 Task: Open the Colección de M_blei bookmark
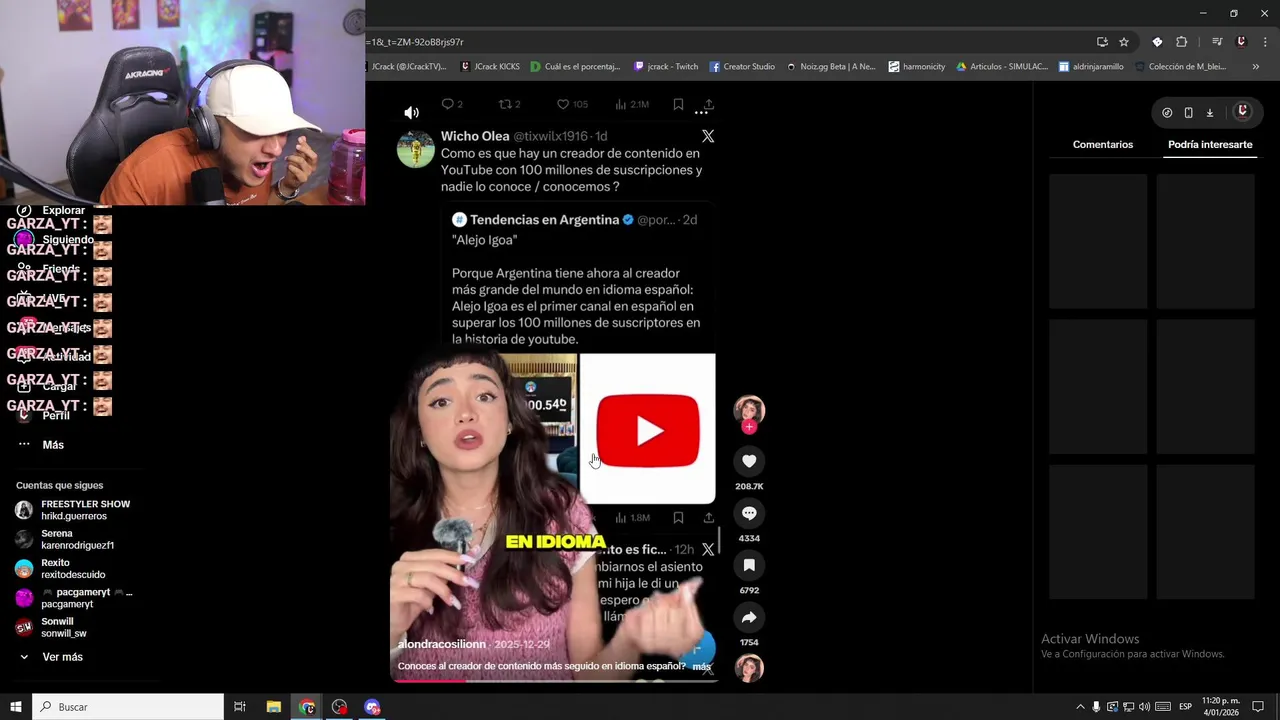pos(1179,67)
